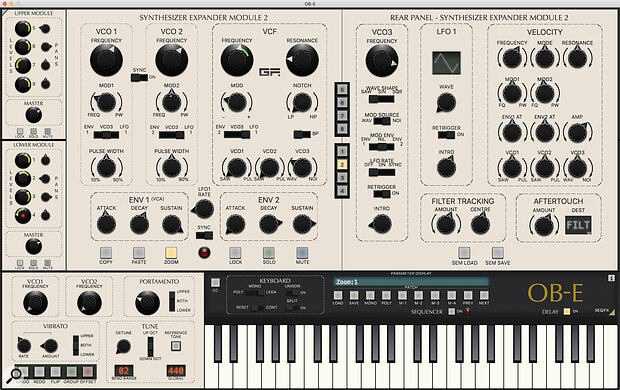Open the Aftertouch DEST FILT selector
Viewport: 620px width, 390px height.
pos(578,225)
